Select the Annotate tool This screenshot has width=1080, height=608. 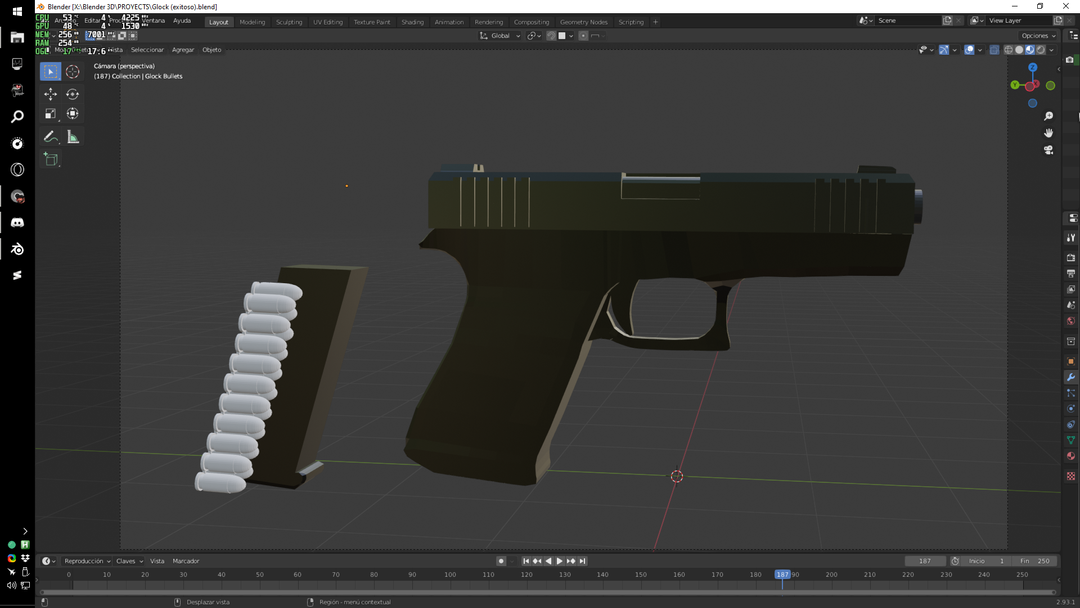click(50, 136)
